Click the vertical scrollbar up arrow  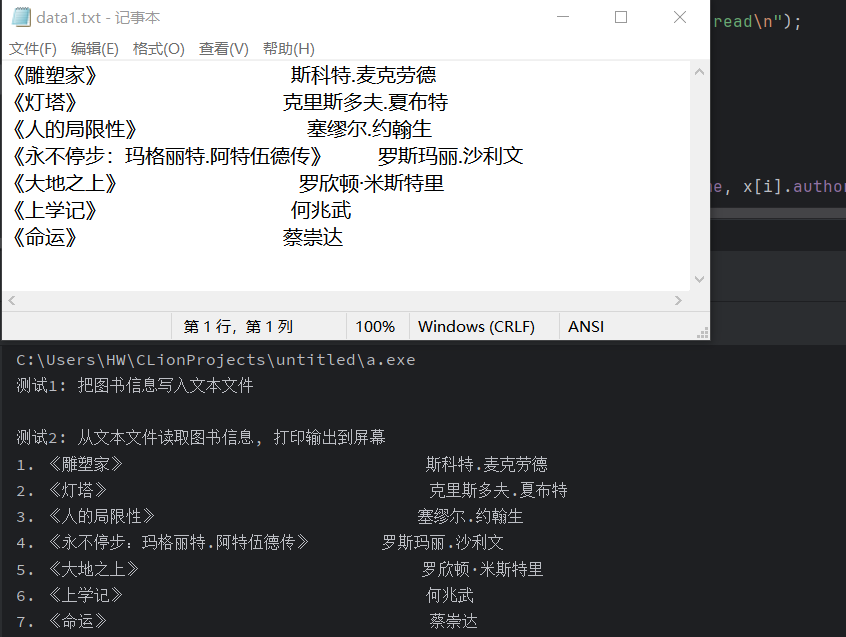699,72
